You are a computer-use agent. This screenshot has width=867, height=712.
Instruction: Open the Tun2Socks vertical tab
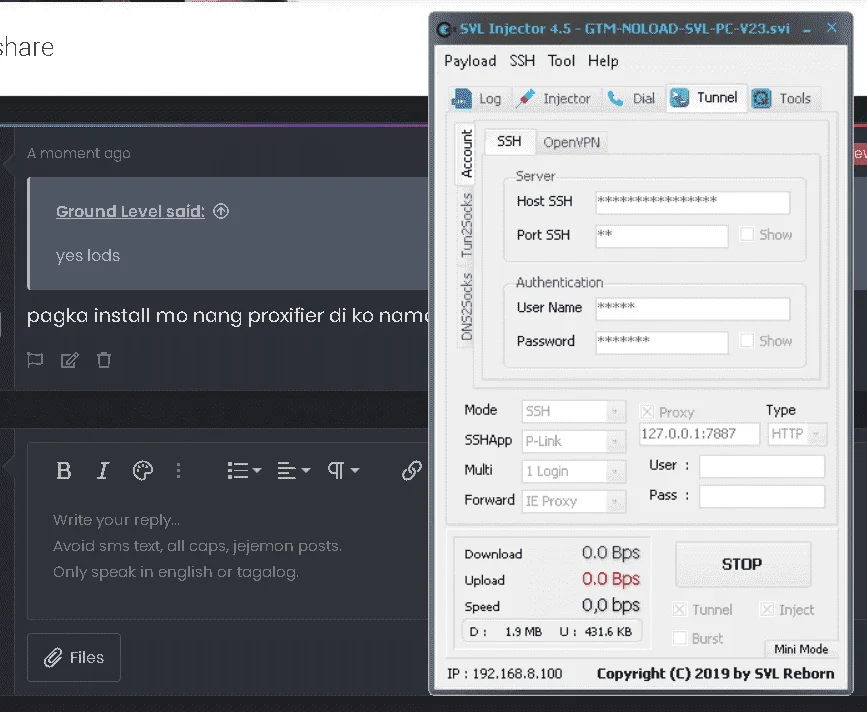(x=467, y=226)
